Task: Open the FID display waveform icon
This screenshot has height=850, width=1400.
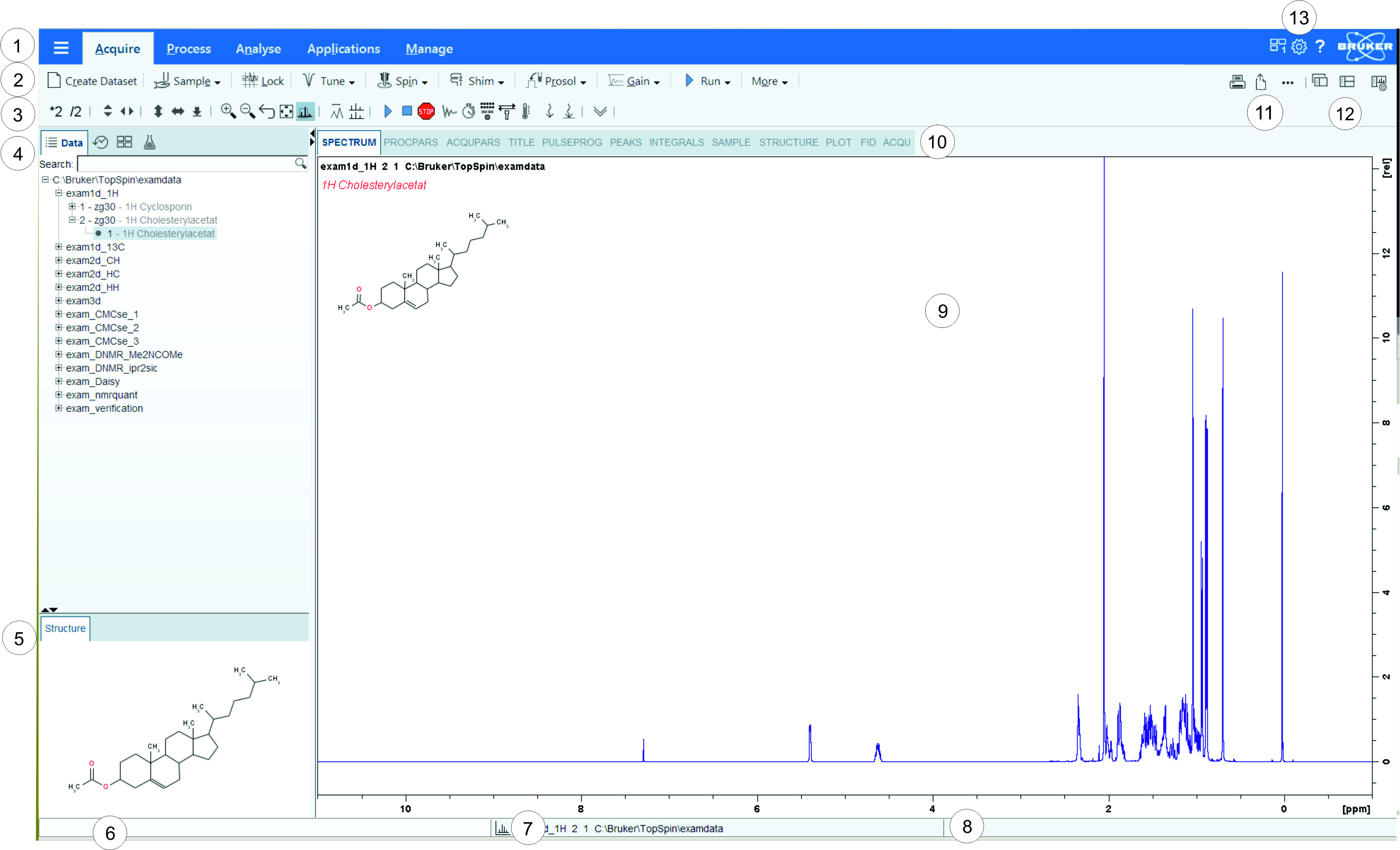Action: [x=450, y=111]
